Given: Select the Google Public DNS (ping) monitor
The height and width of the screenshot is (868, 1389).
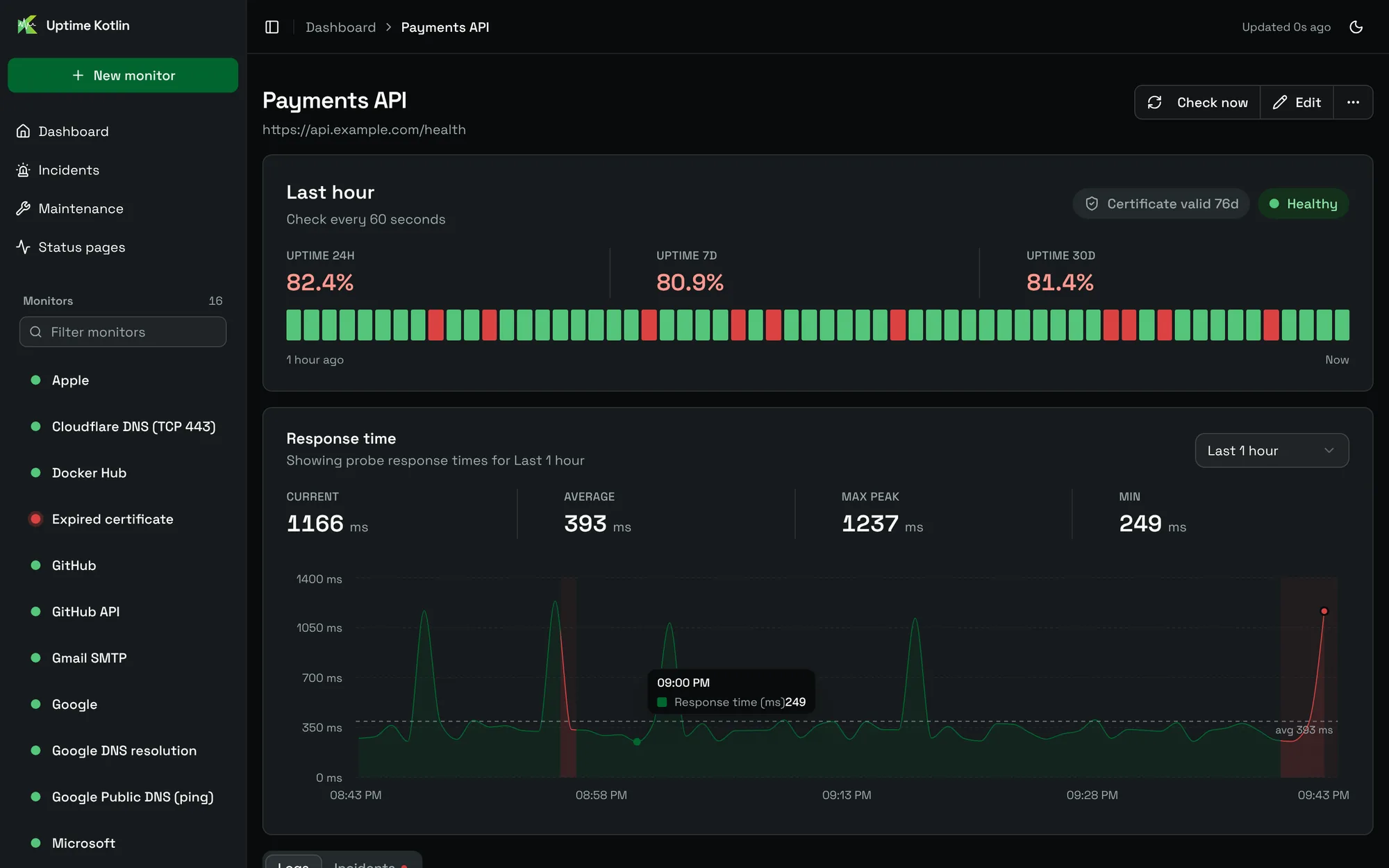Looking at the screenshot, I should (123, 797).
